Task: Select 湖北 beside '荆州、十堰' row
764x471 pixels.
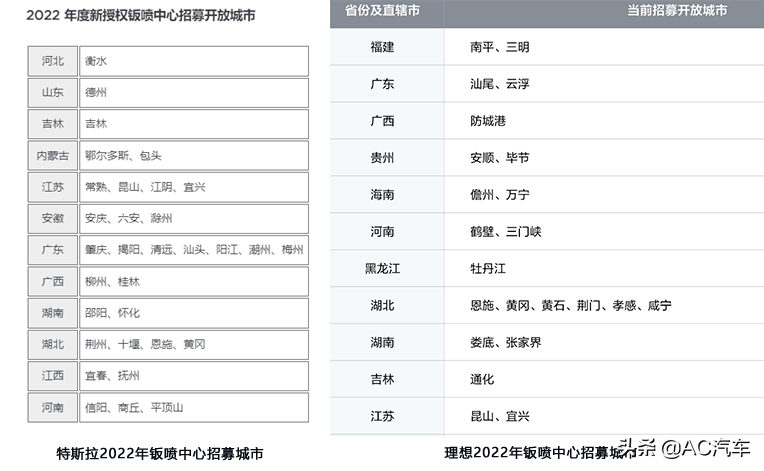Action: (x=53, y=344)
